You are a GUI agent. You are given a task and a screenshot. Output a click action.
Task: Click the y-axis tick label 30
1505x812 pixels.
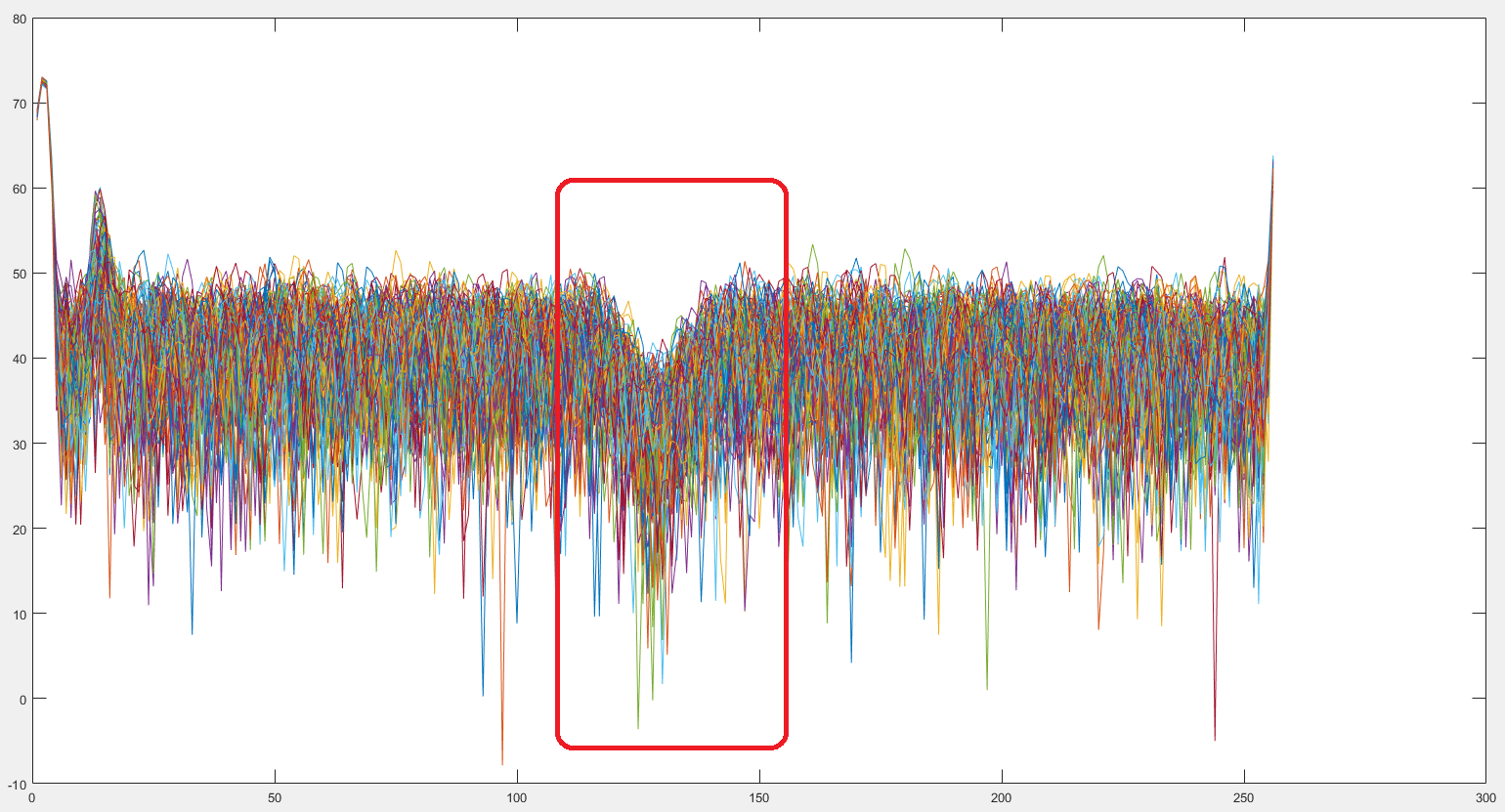(20, 444)
